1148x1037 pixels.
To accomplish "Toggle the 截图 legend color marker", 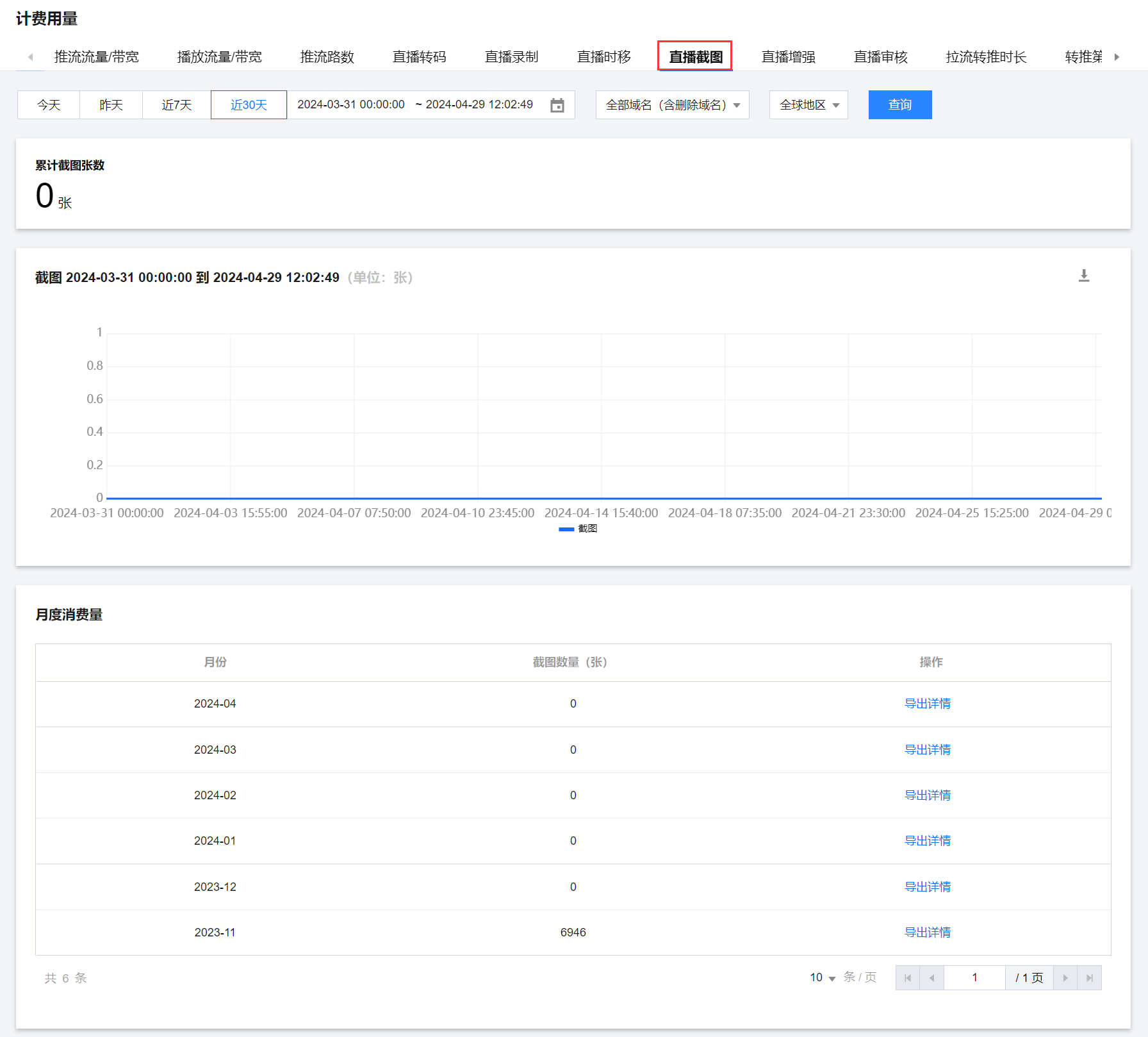I will click(x=566, y=529).
